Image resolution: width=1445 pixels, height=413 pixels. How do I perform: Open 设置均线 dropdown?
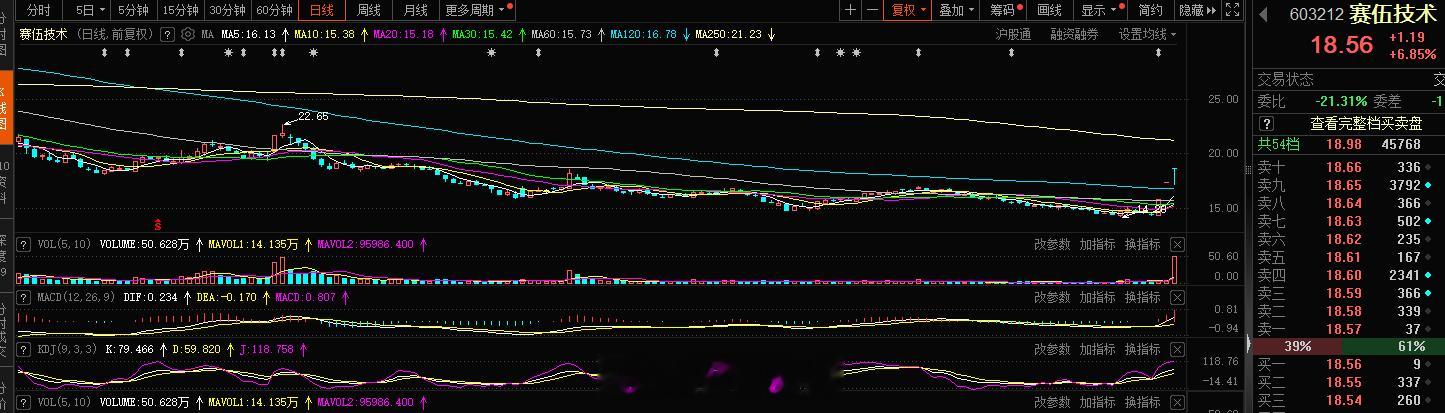click(1146, 34)
